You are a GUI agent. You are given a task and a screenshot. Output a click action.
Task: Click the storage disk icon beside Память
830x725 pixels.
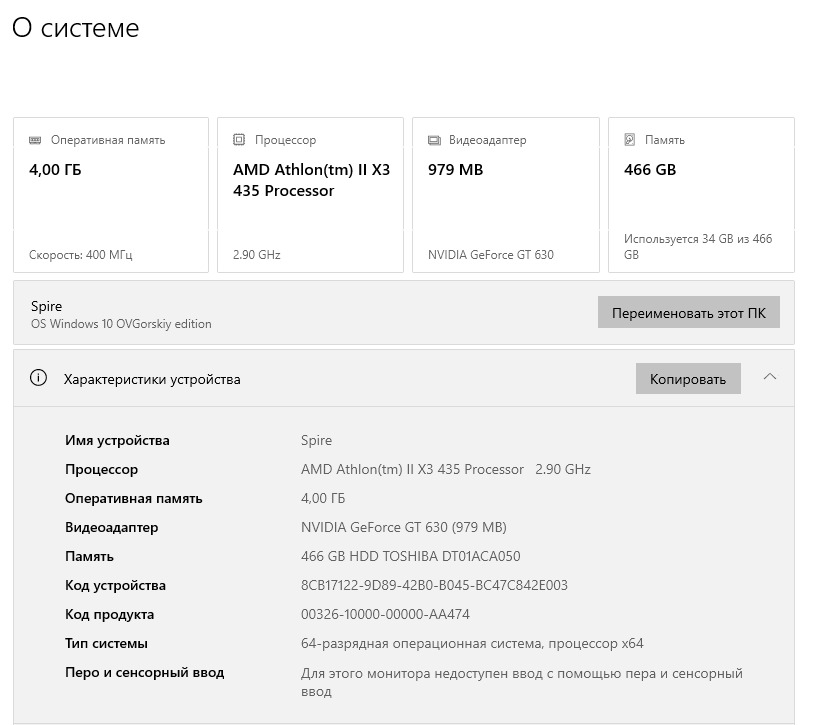629,140
